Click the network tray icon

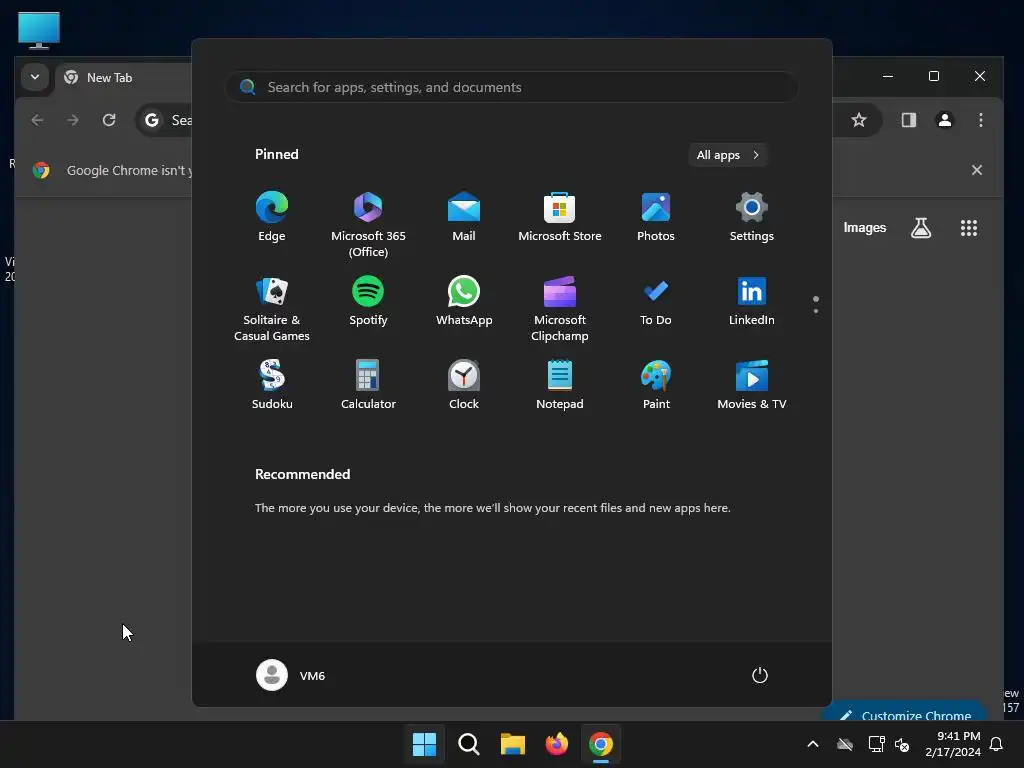click(876, 744)
